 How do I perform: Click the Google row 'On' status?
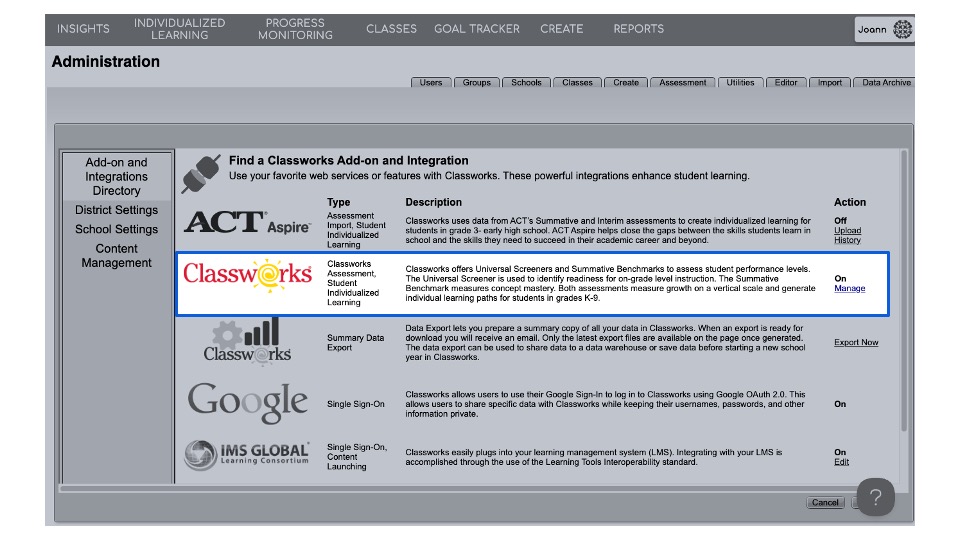pyautogui.click(x=840, y=404)
